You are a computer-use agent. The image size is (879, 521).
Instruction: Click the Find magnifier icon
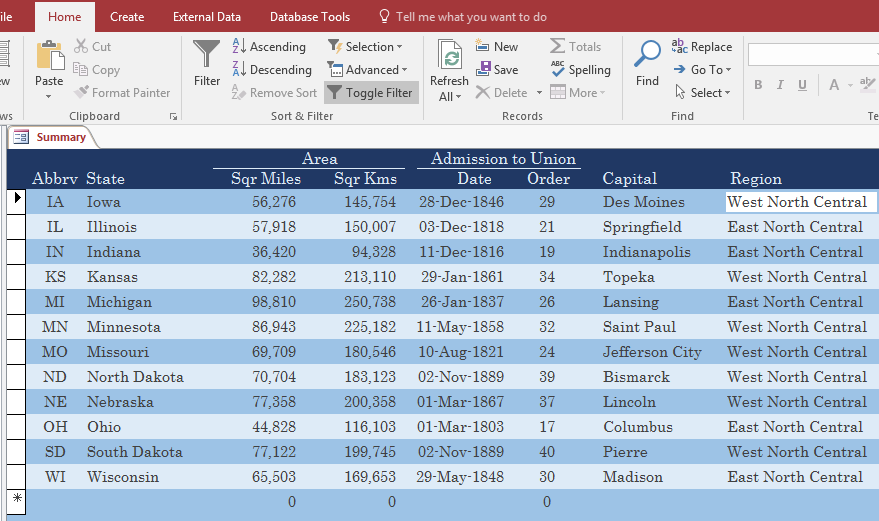point(647,54)
